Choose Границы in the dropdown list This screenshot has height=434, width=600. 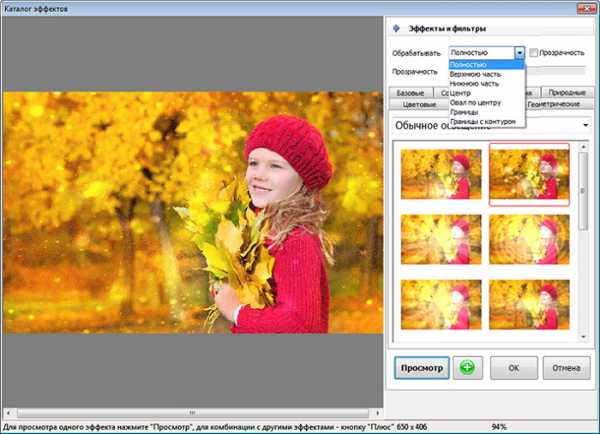click(486, 112)
